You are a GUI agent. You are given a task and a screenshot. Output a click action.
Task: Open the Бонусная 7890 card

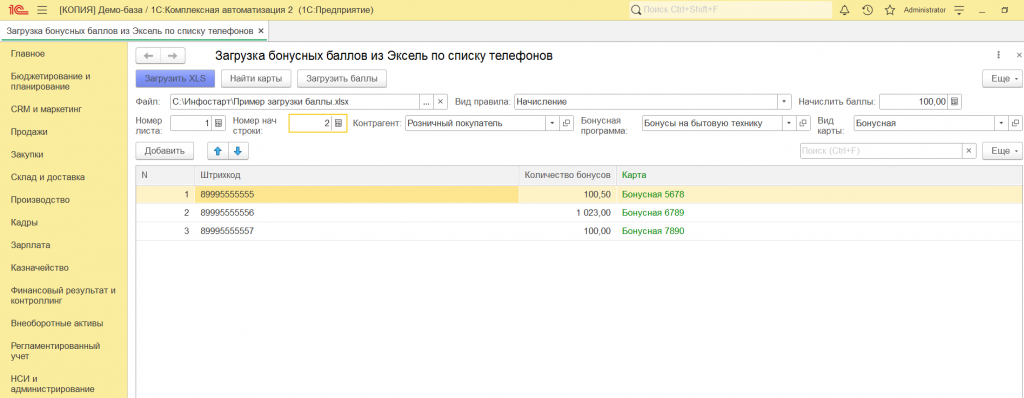click(x=653, y=231)
